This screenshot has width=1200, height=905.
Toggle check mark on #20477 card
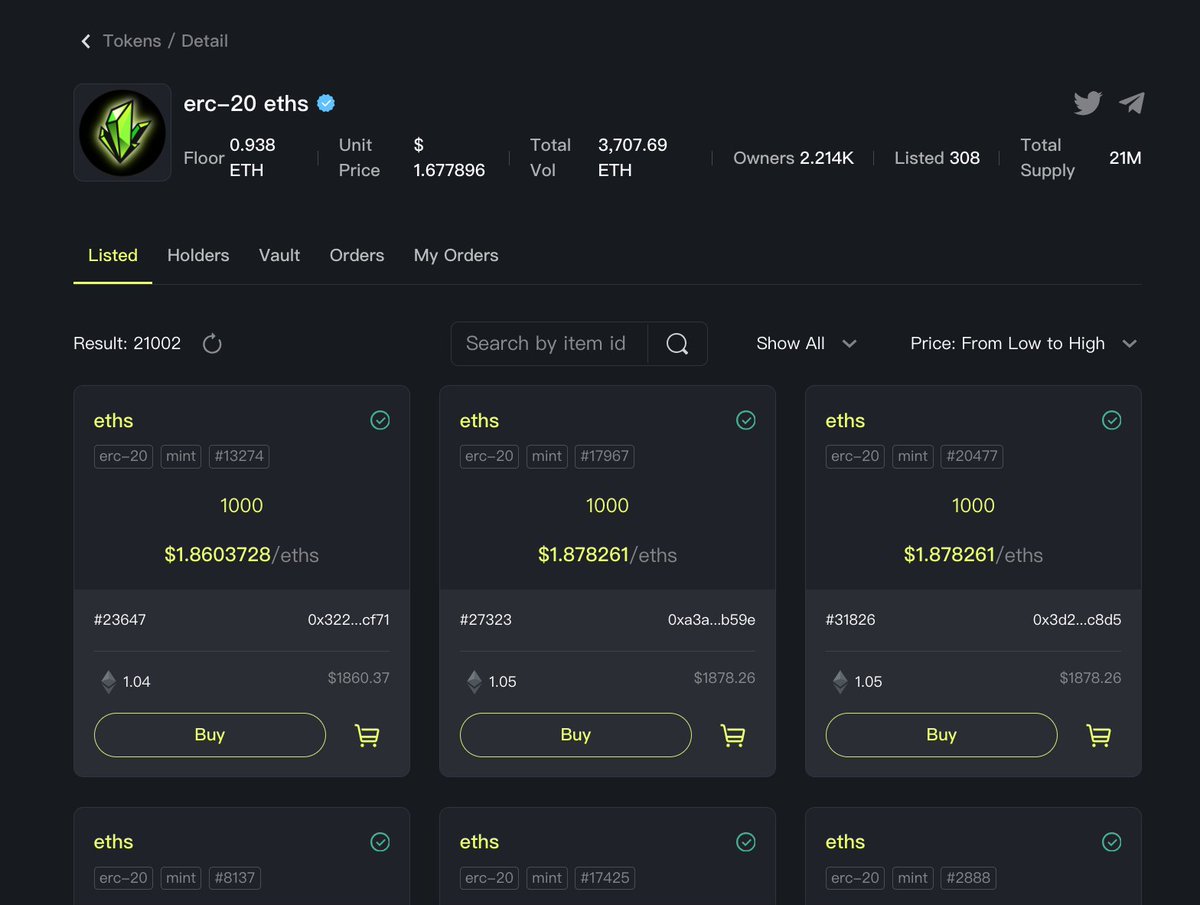[x=1112, y=421]
